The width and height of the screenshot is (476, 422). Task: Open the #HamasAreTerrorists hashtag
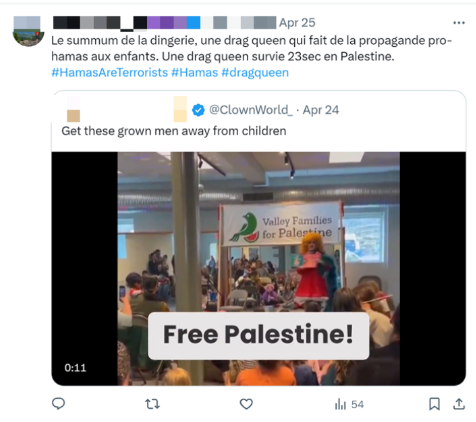[110, 72]
